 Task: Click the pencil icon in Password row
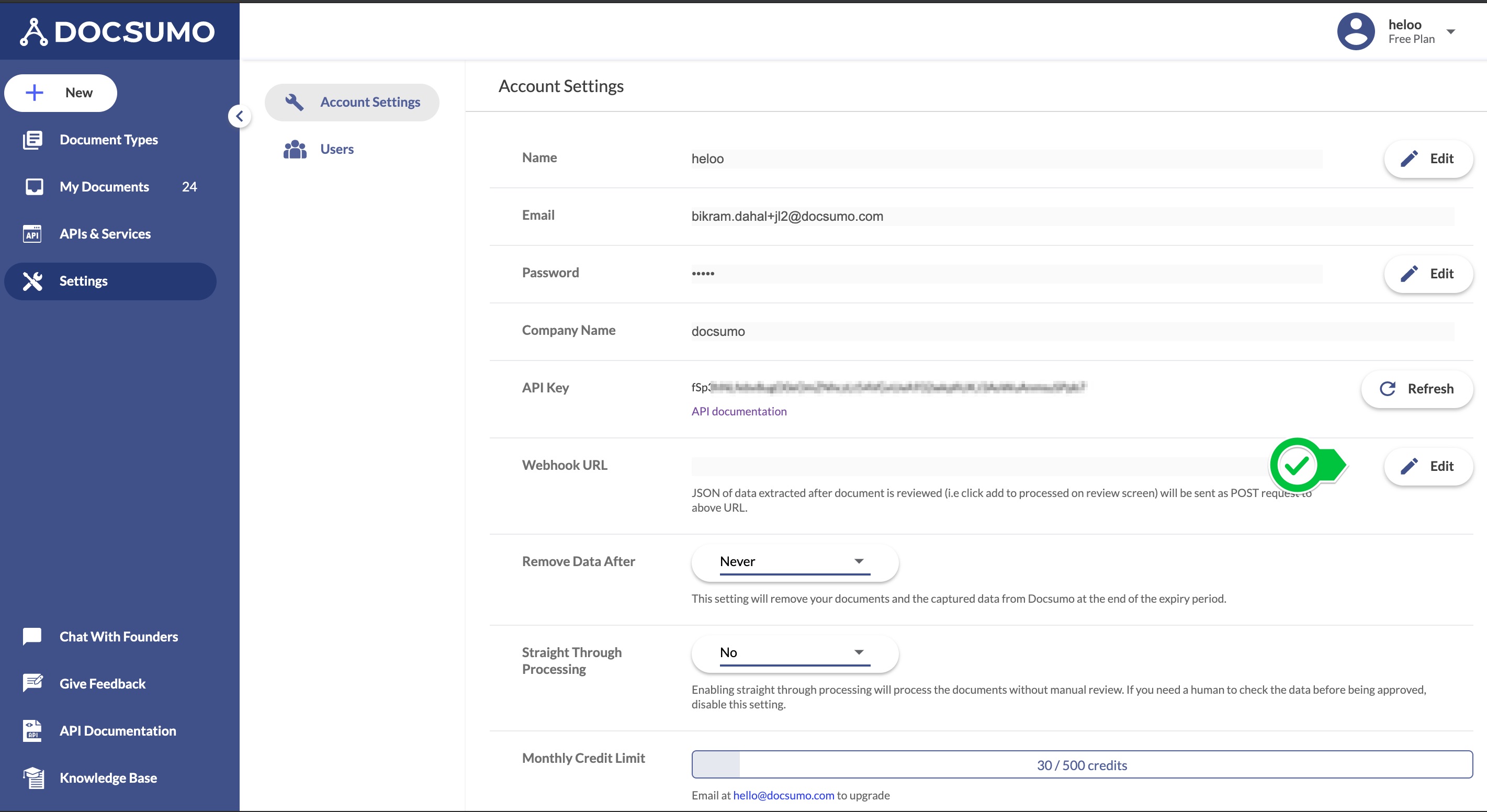click(x=1409, y=274)
